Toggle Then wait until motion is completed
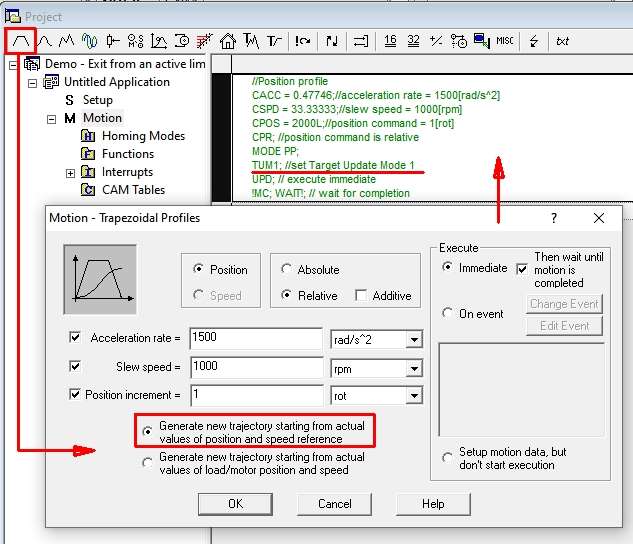Viewport: 633px width, 544px height. pos(522,269)
